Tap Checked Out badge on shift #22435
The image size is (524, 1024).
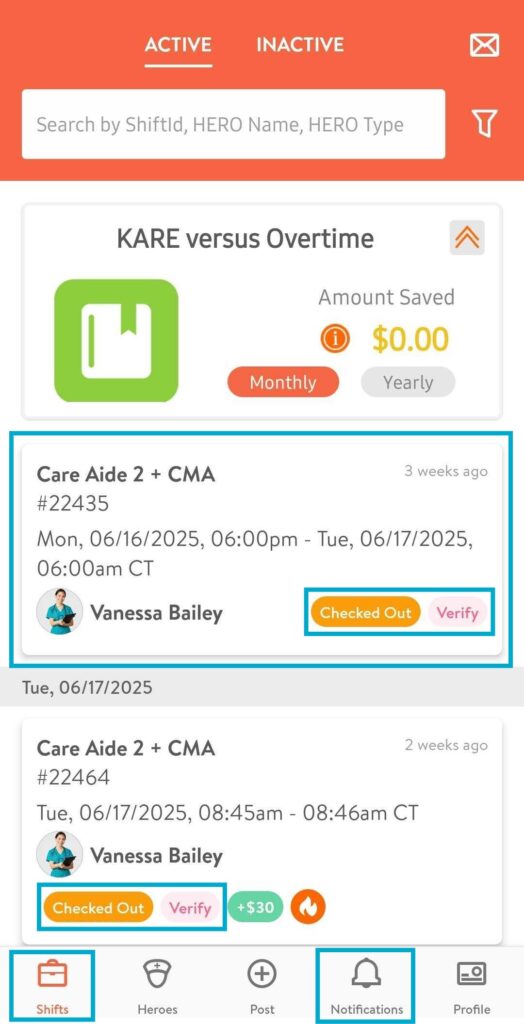365,613
